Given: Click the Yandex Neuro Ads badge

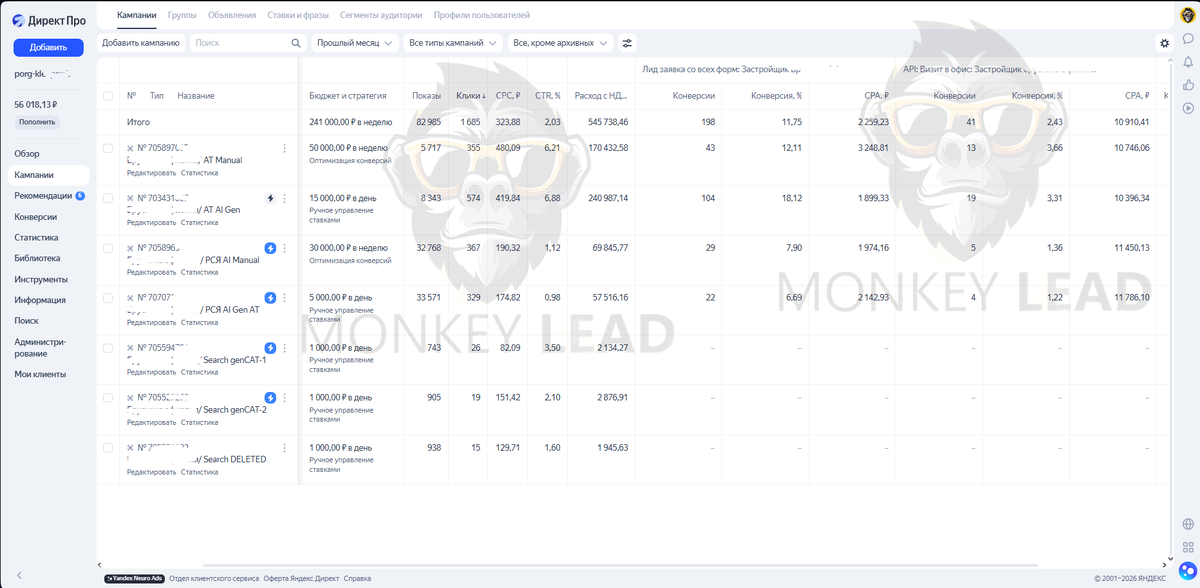Looking at the screenshot, I should pyautogui.click(x=134, y=578).
